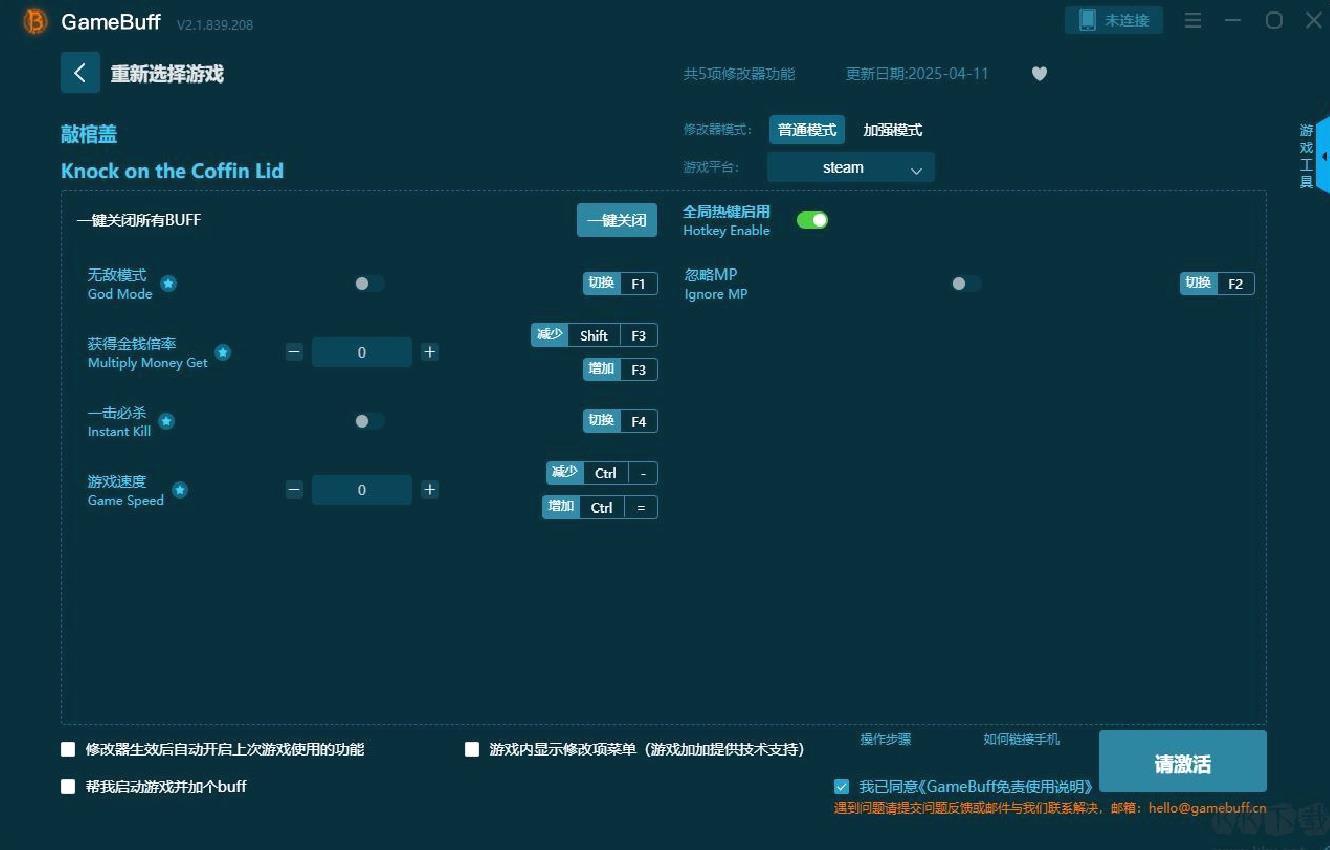Click the back arrow to reselect game

[x=80, y=73]
